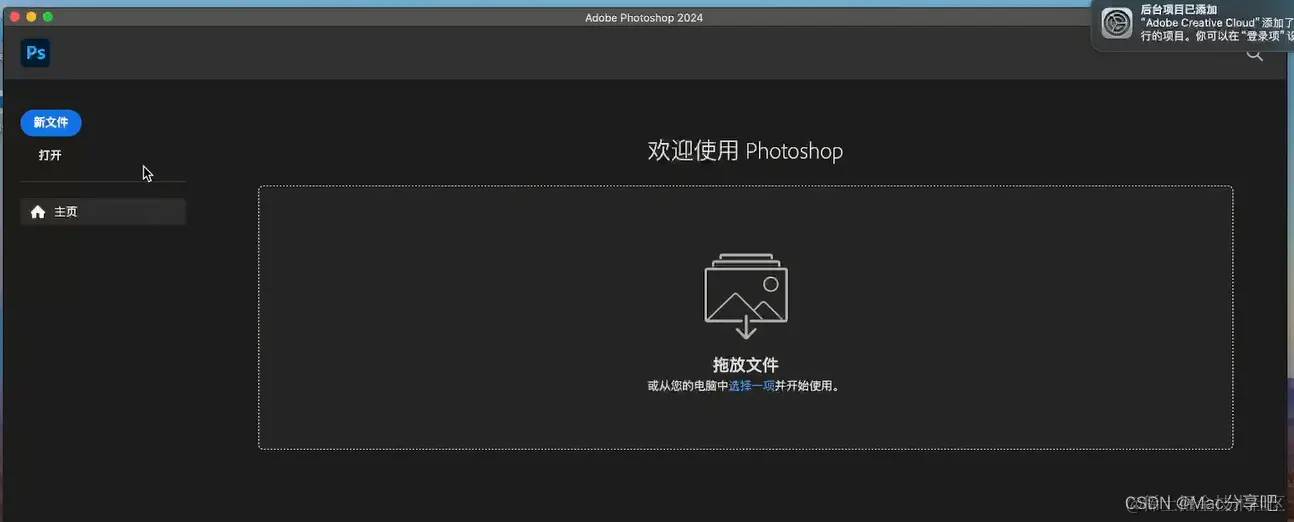Image resolution: width=1294 pixels, height=522 pixels.
Task: Click the 拖放文件 heading text
Action: [x=746, y=365]
